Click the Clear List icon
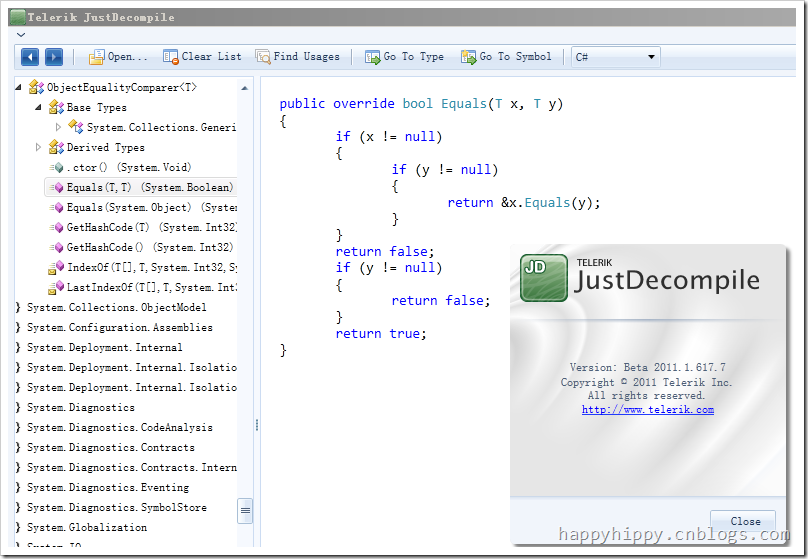The height and width of the screenshot is (559, 808). click(171, 57)
